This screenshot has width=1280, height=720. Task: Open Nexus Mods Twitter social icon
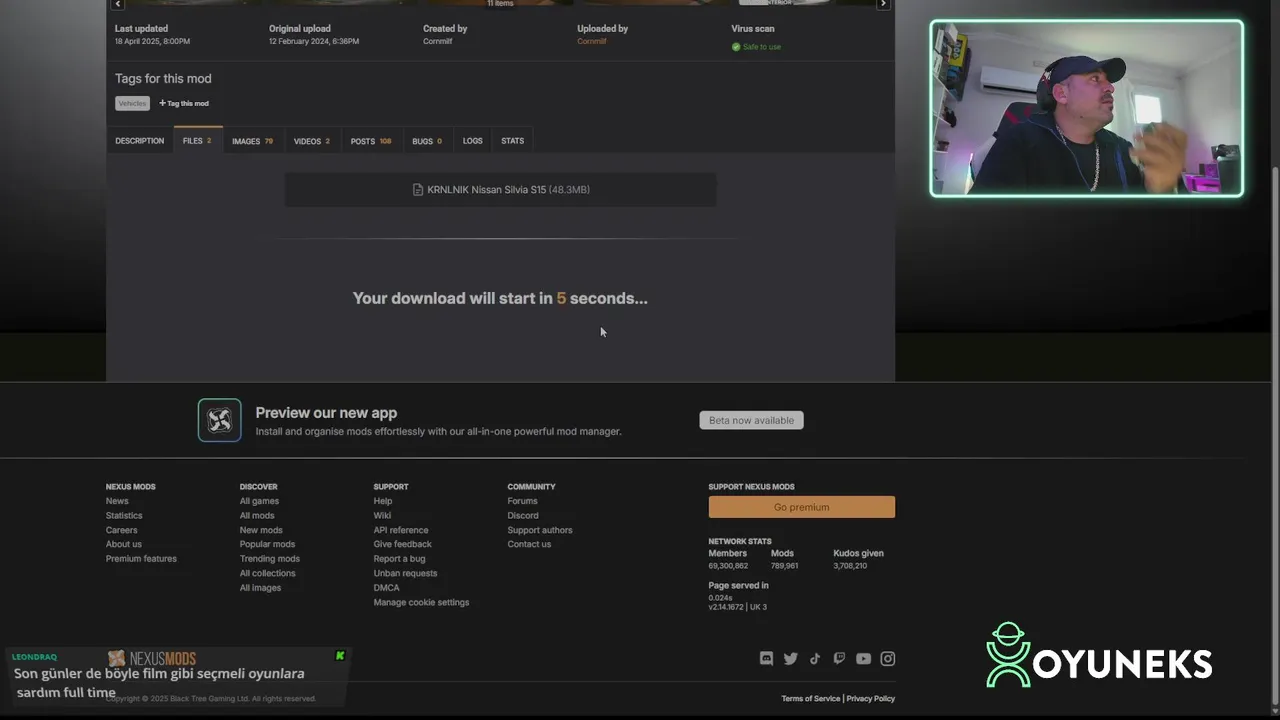791,659
